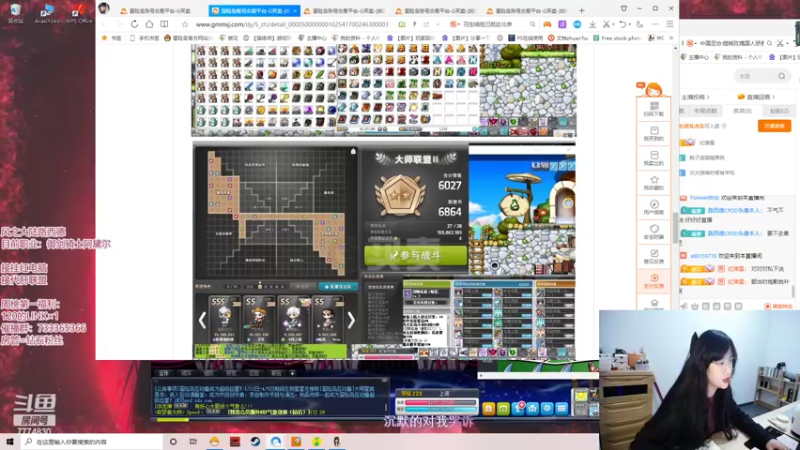The height and width of the screenshot is (450, 800).
Task: Open the scissors screenshot tool
Action: 606,24
